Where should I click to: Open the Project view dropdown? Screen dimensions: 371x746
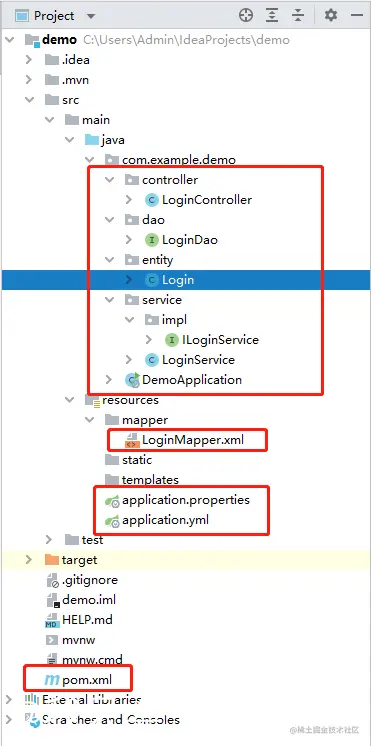point(91,16)
